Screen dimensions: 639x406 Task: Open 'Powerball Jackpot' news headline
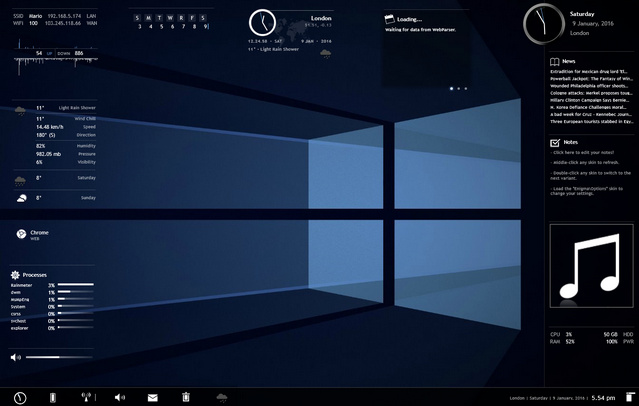(x=590, y=79)
